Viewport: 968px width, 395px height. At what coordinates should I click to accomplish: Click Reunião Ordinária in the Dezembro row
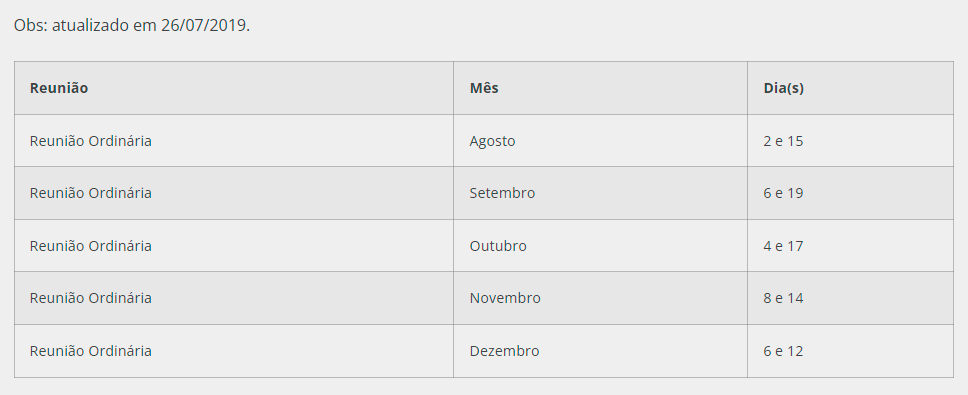tap(91, 351)
